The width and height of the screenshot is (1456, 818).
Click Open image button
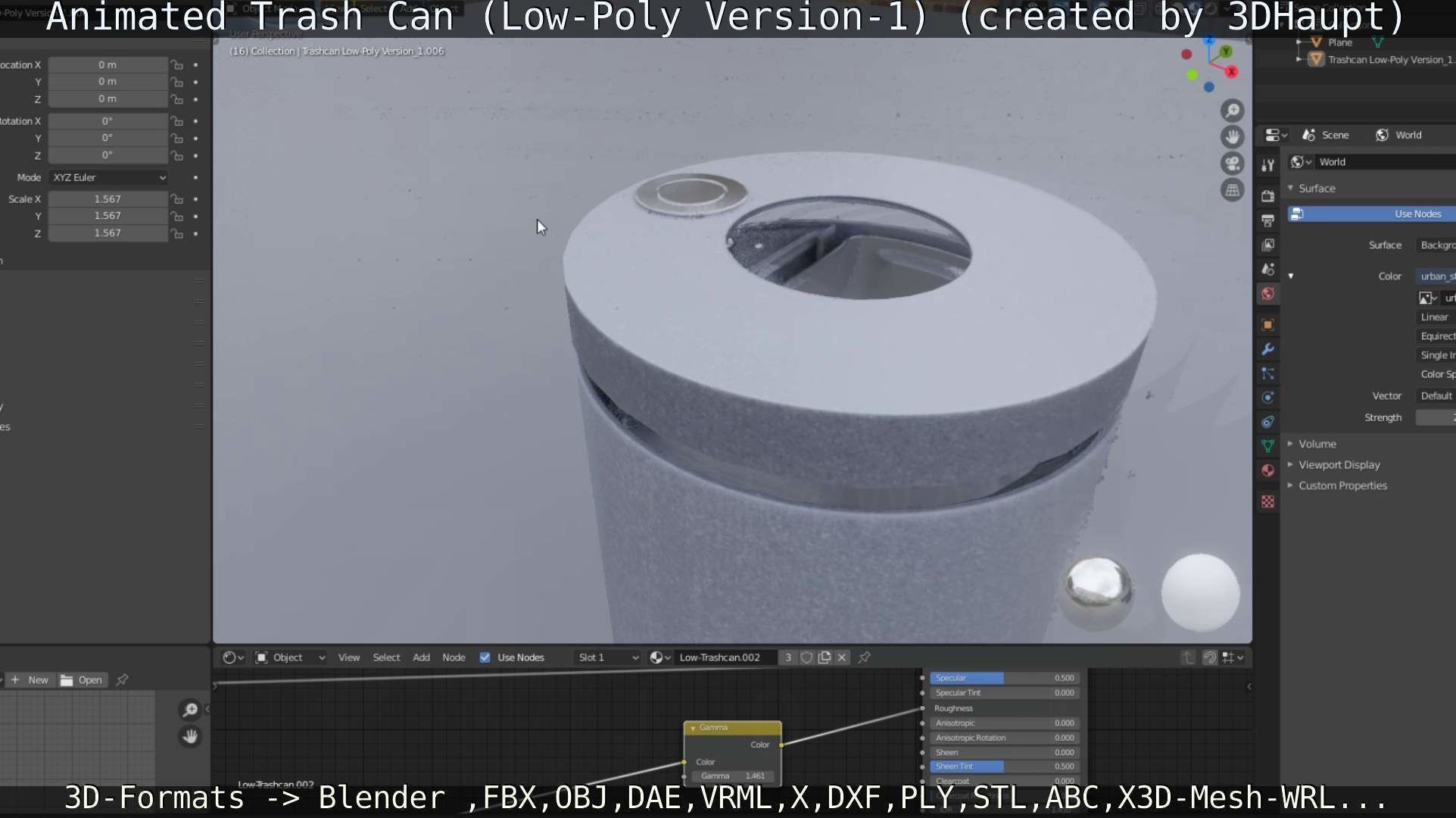coord(83,680)
